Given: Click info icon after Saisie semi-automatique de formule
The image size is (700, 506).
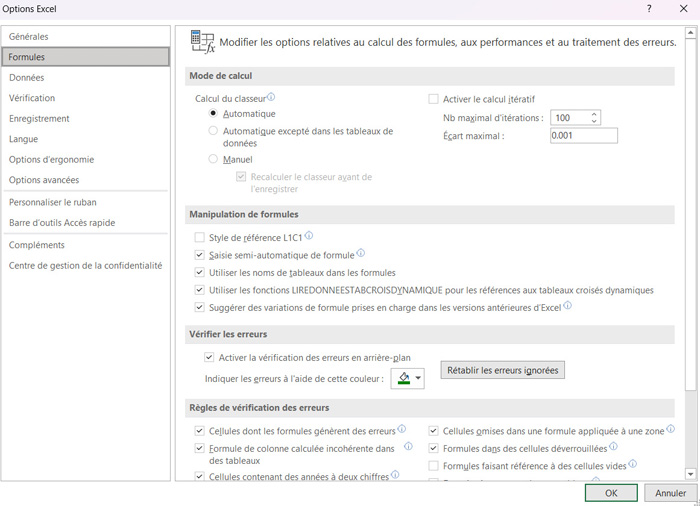Looking at the screenshot, I should coord(361,254).
